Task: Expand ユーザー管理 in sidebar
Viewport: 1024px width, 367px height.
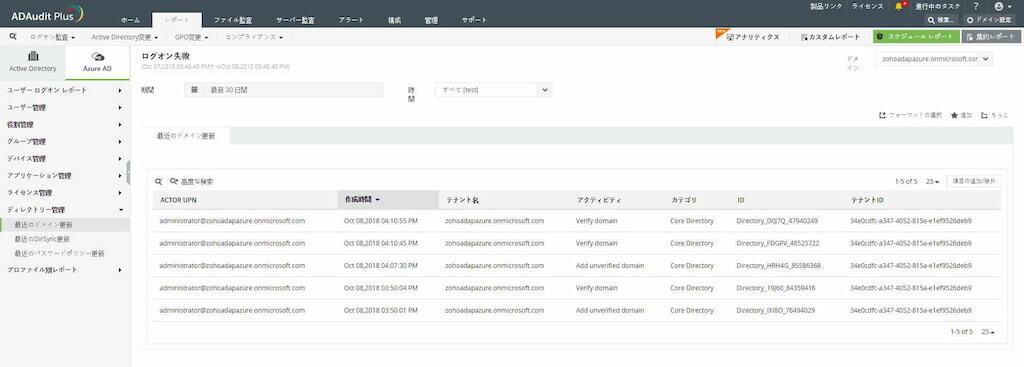Action: pyautogui.click(x=65, y=107)
